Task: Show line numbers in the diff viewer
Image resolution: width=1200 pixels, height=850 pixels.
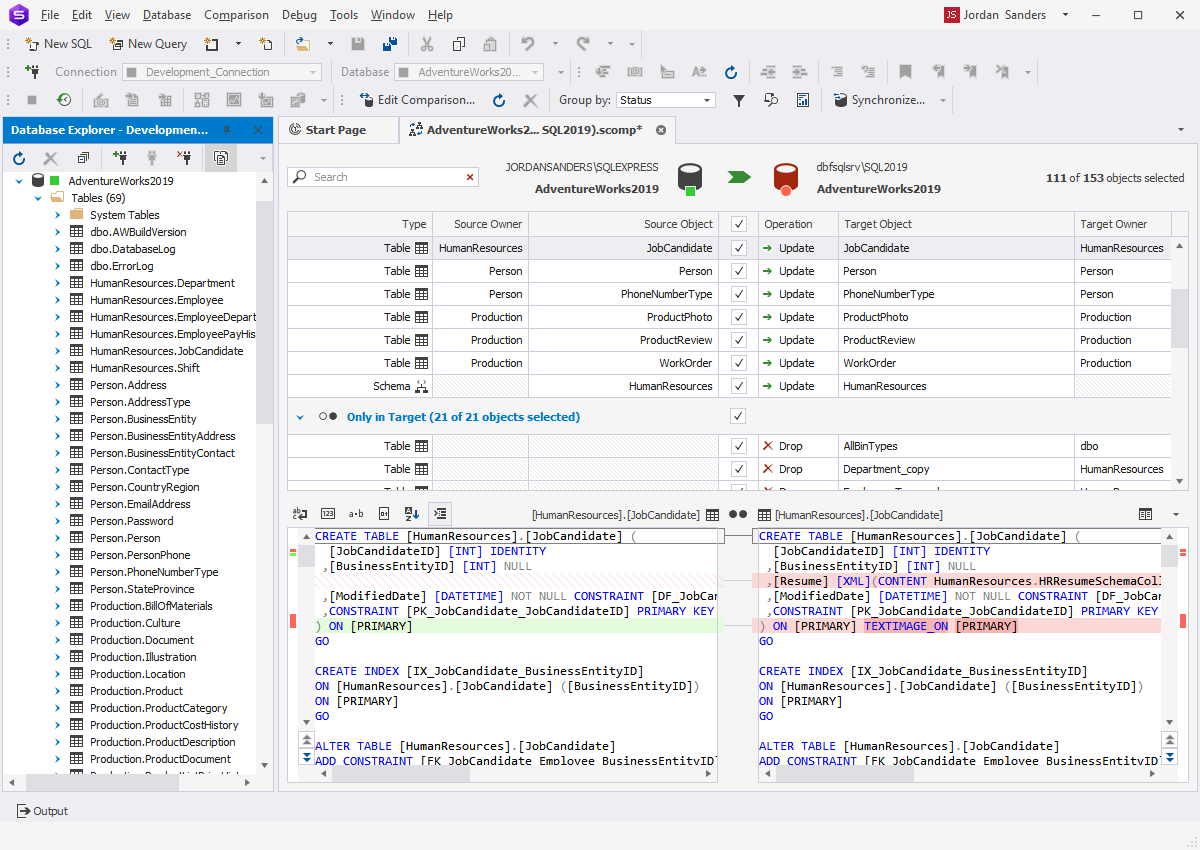Action: click(327, 513)
